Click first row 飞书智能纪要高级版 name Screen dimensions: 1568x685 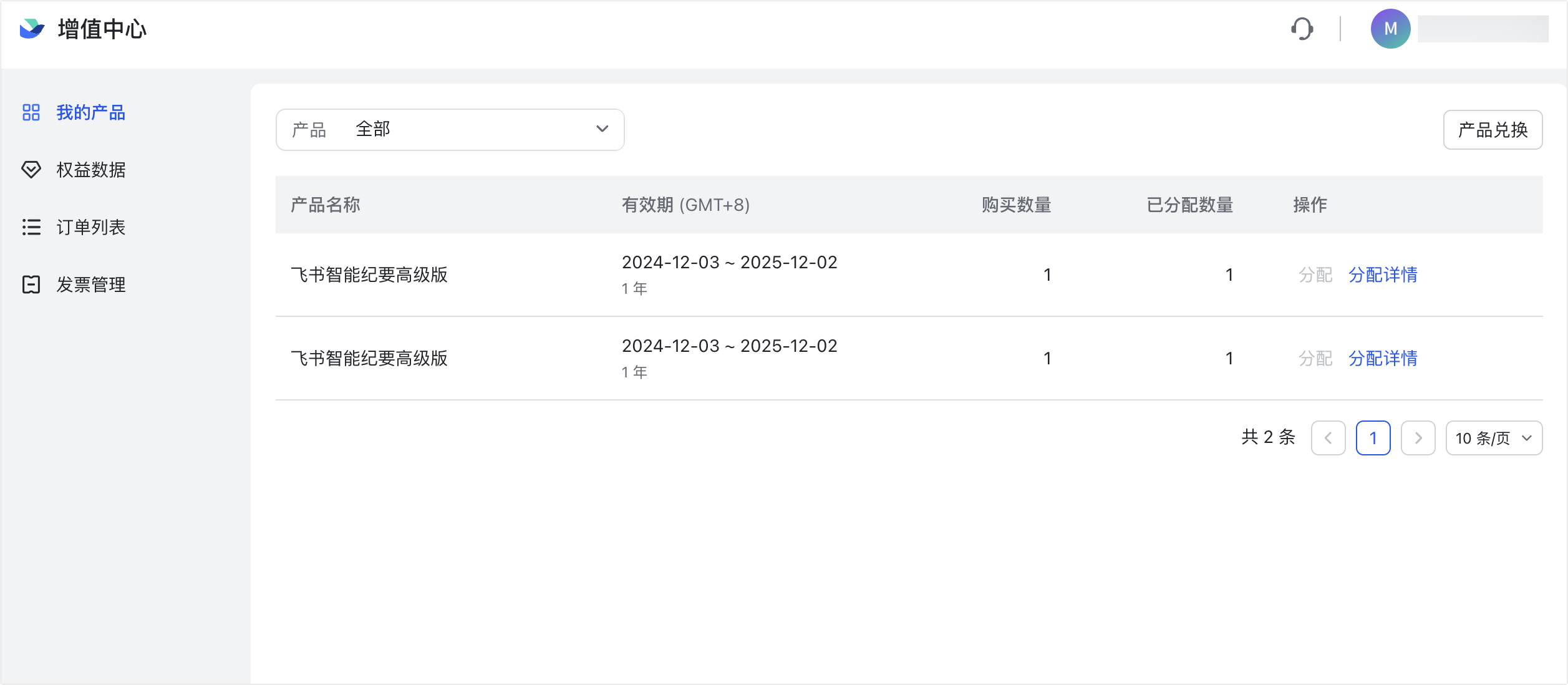369,274
